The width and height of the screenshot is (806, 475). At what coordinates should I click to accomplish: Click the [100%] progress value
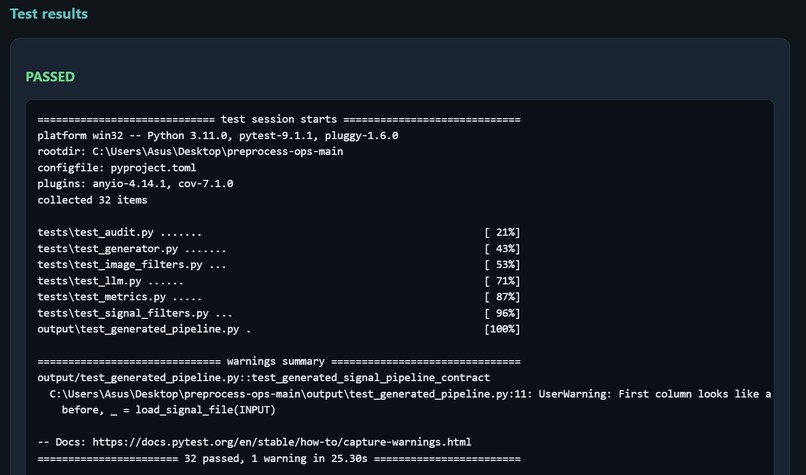502,329
